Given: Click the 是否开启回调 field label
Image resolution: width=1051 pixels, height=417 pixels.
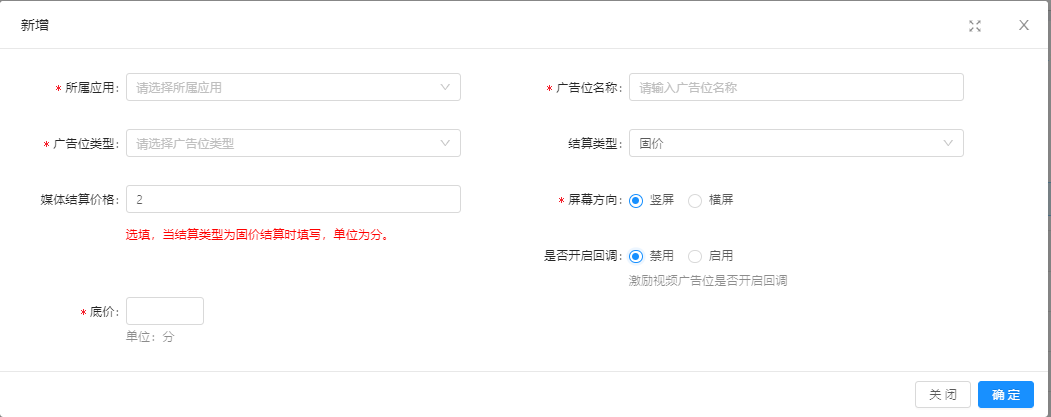Looking at the screenshot, I should (x=583, y=256).
